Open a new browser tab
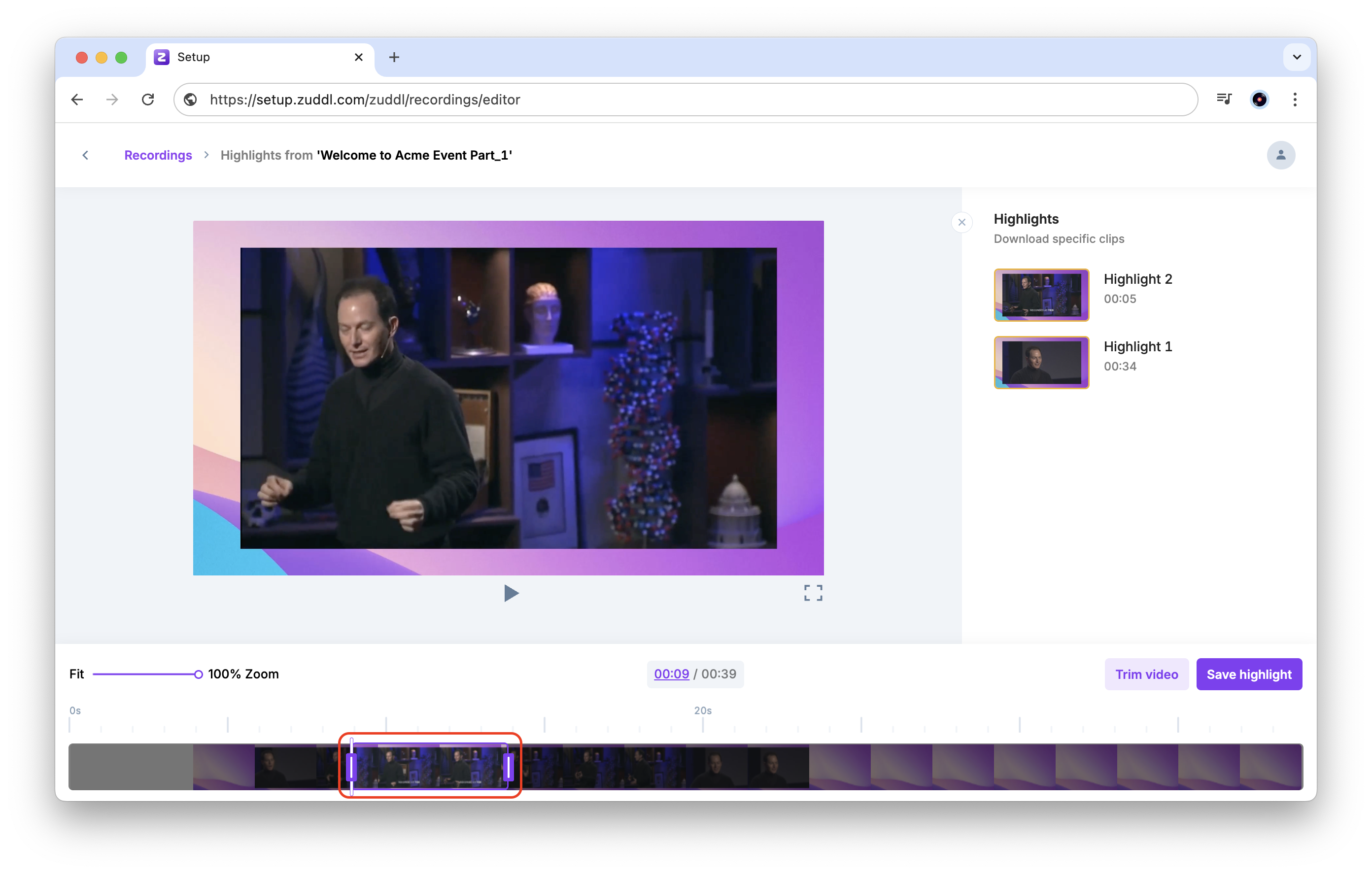 (x=394, y=57)
